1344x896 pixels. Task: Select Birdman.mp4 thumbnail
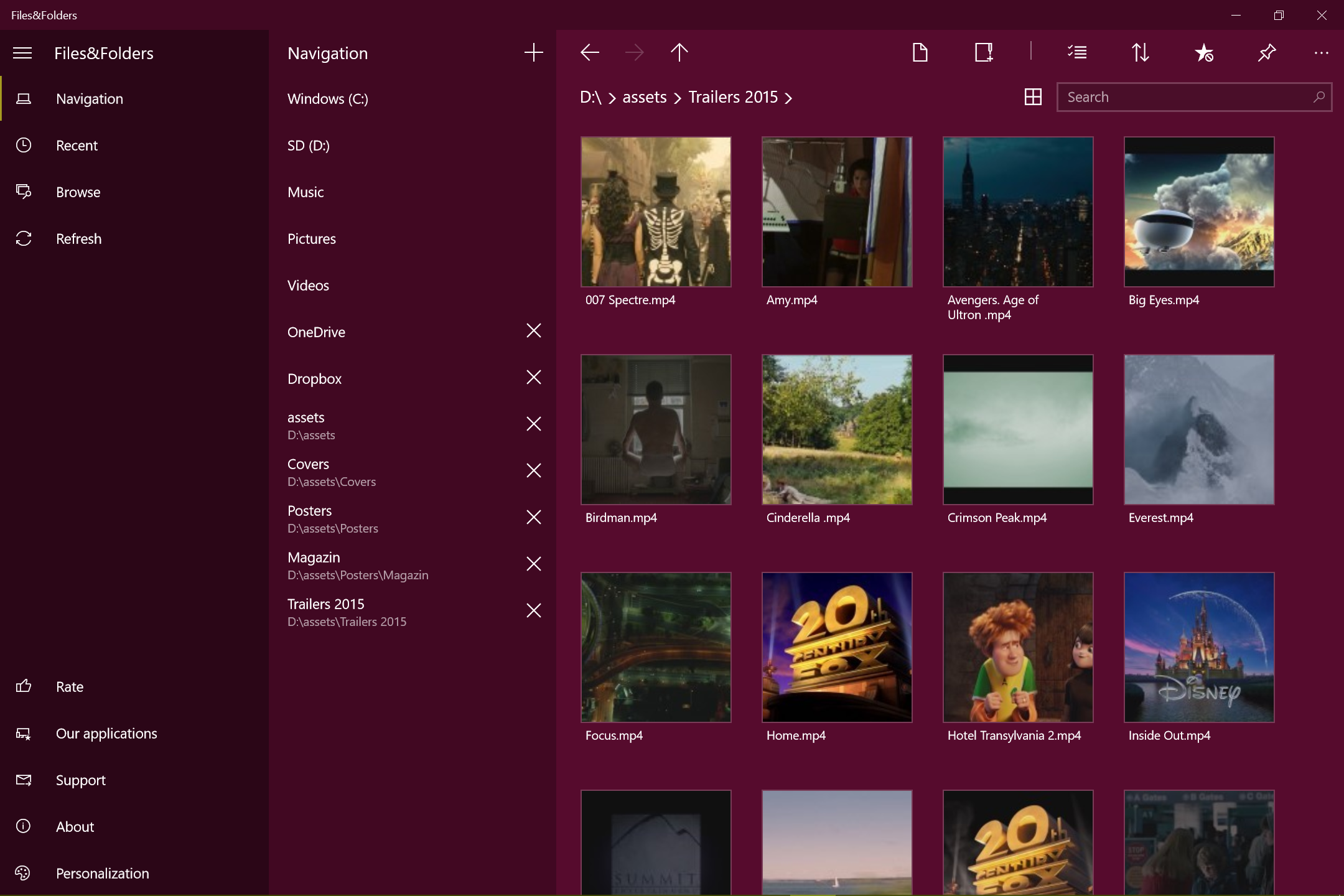click(x=656, y=429)
